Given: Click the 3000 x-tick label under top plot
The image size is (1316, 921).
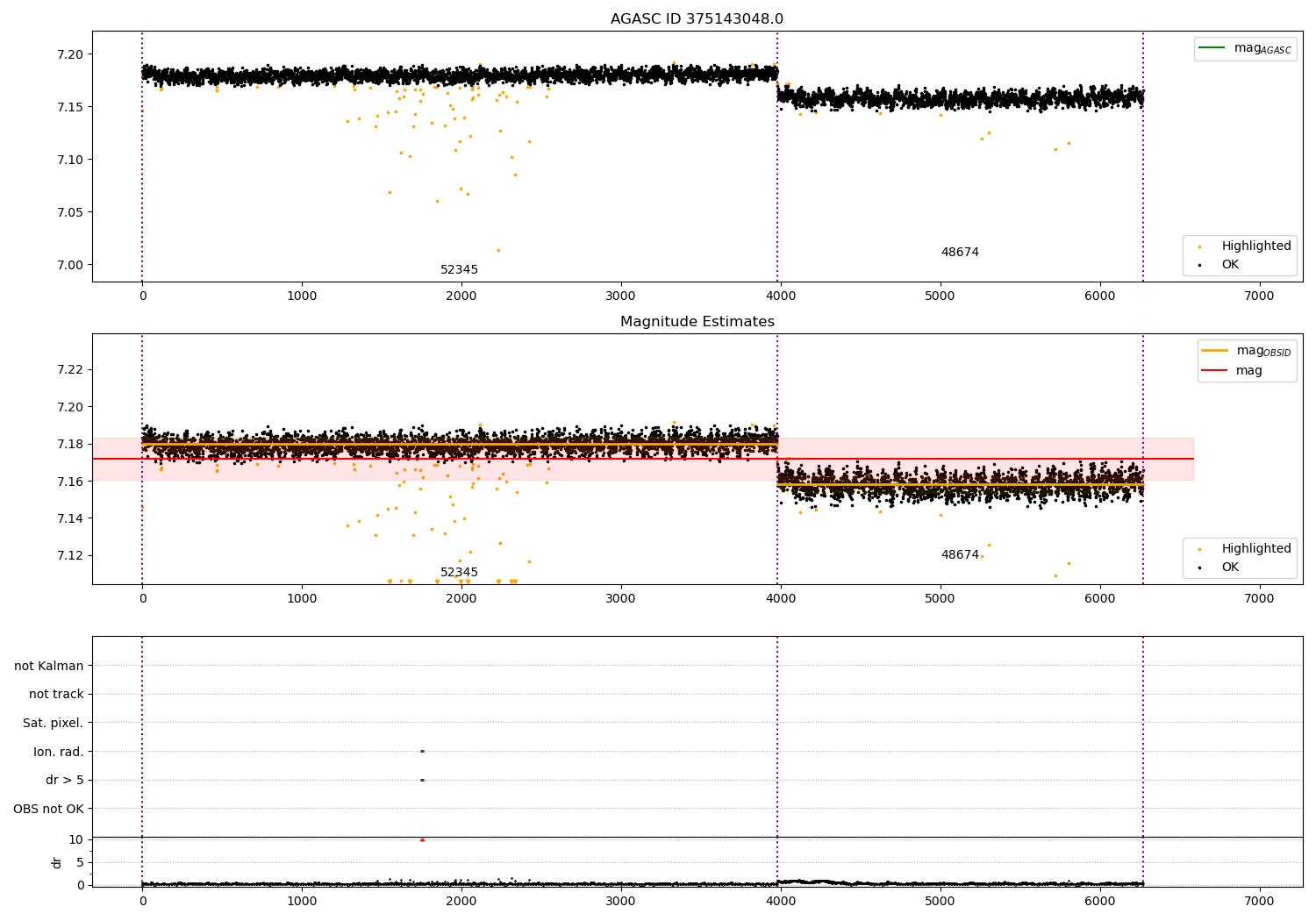Looking at the screenshot, I should (620, 296).
